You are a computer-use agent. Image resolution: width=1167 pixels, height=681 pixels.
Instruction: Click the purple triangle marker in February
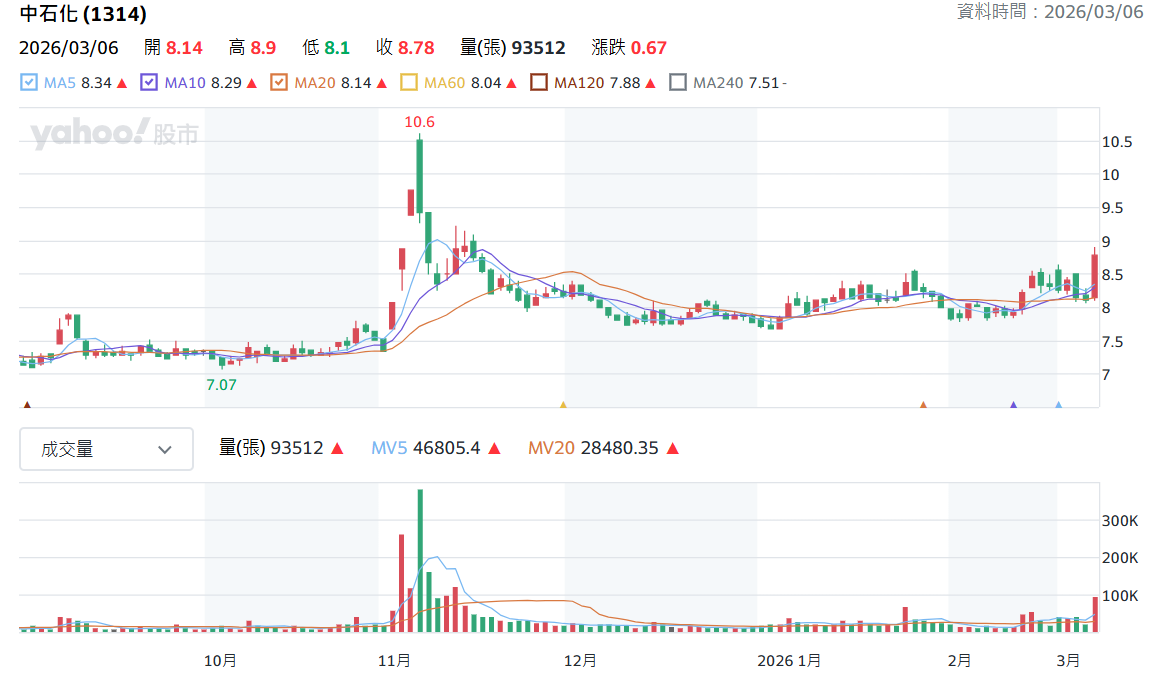click(x=1013, y=405)
